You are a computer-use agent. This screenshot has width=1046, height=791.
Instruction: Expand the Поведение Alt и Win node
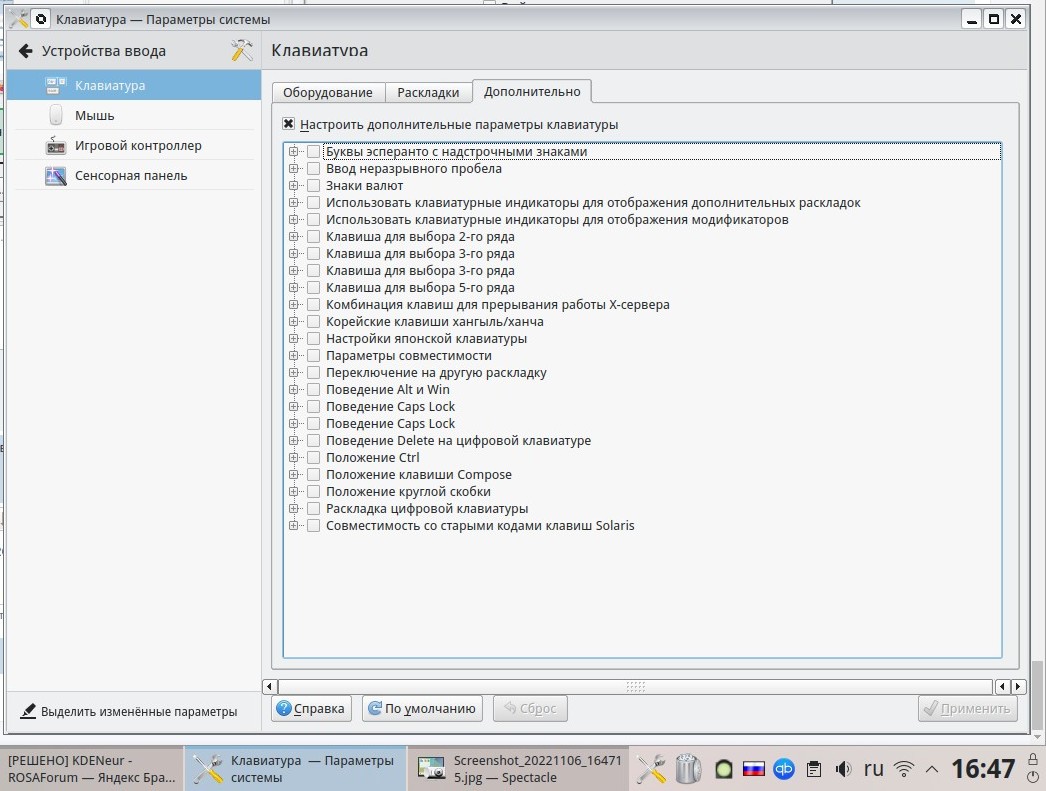tap(294, 390)
